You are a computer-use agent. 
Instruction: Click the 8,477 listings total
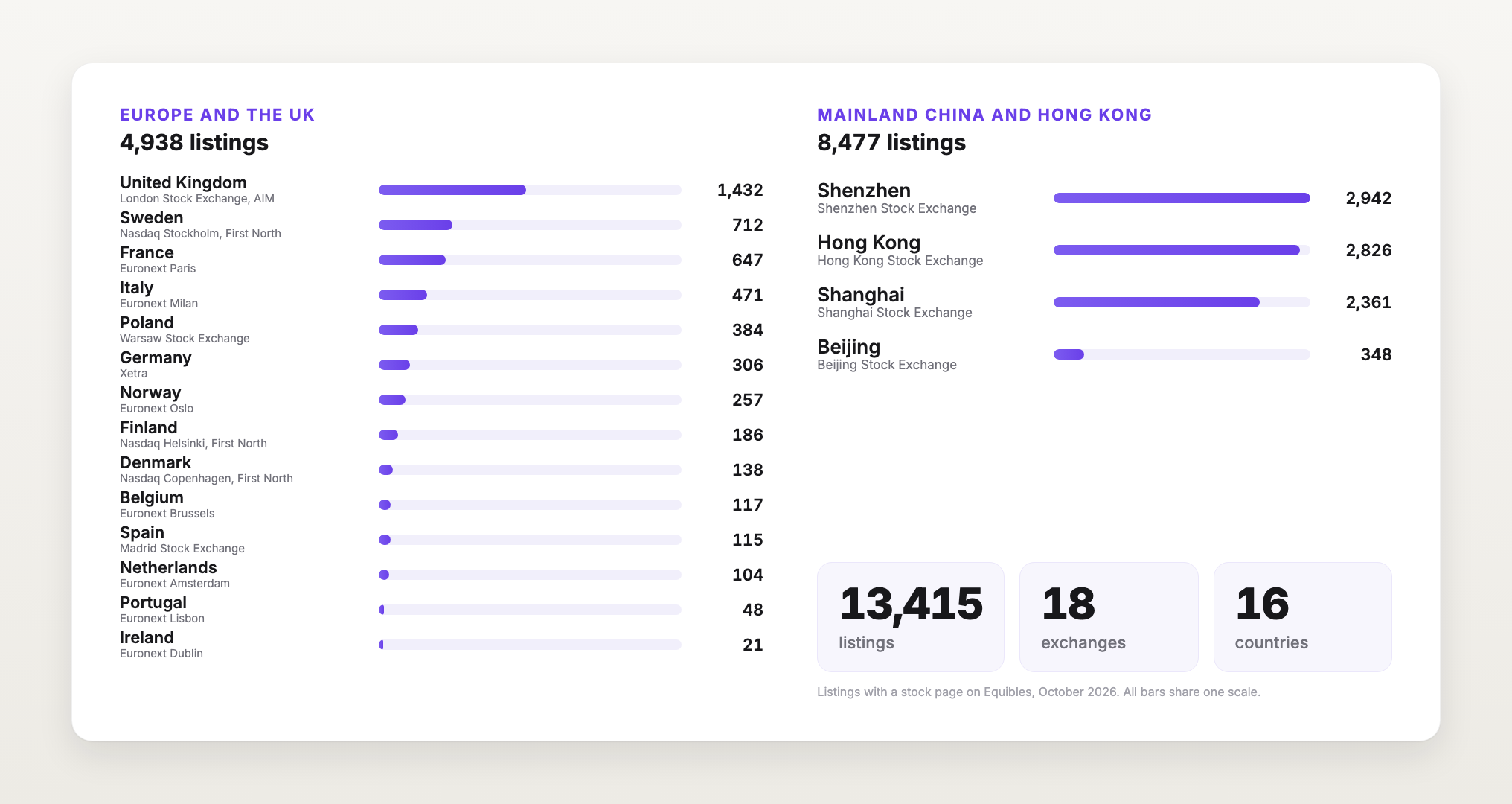(x=891, y=142)
